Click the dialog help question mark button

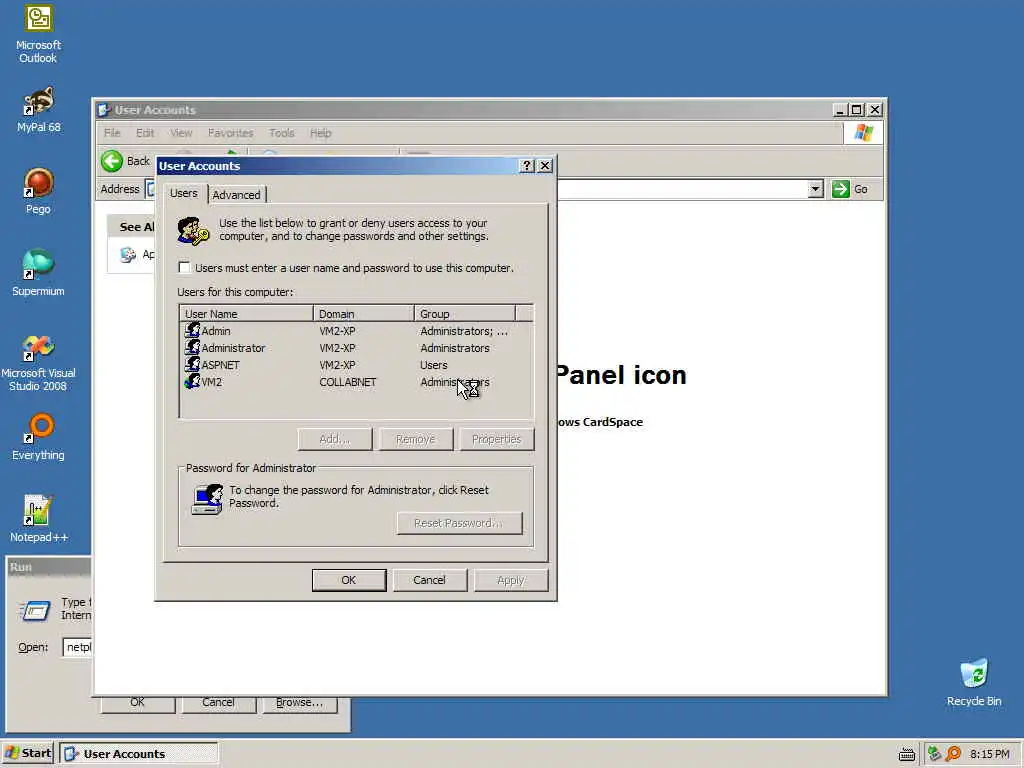(526, 166)
